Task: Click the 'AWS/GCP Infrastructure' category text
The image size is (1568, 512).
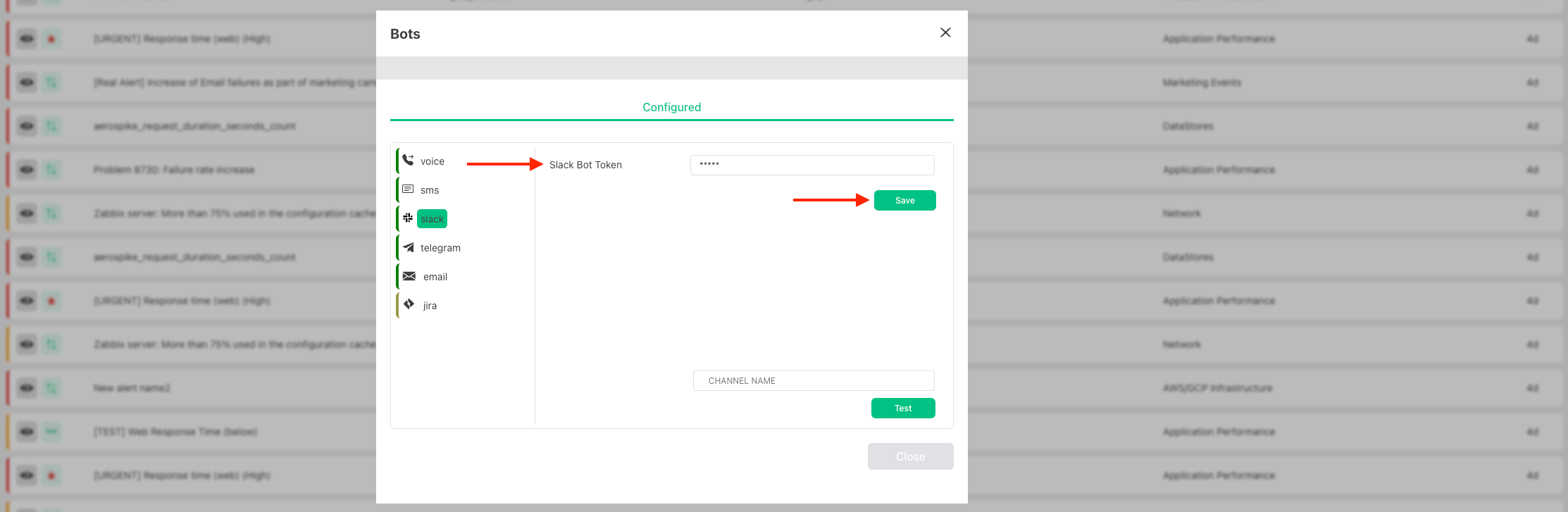Action: point(1217,388)
